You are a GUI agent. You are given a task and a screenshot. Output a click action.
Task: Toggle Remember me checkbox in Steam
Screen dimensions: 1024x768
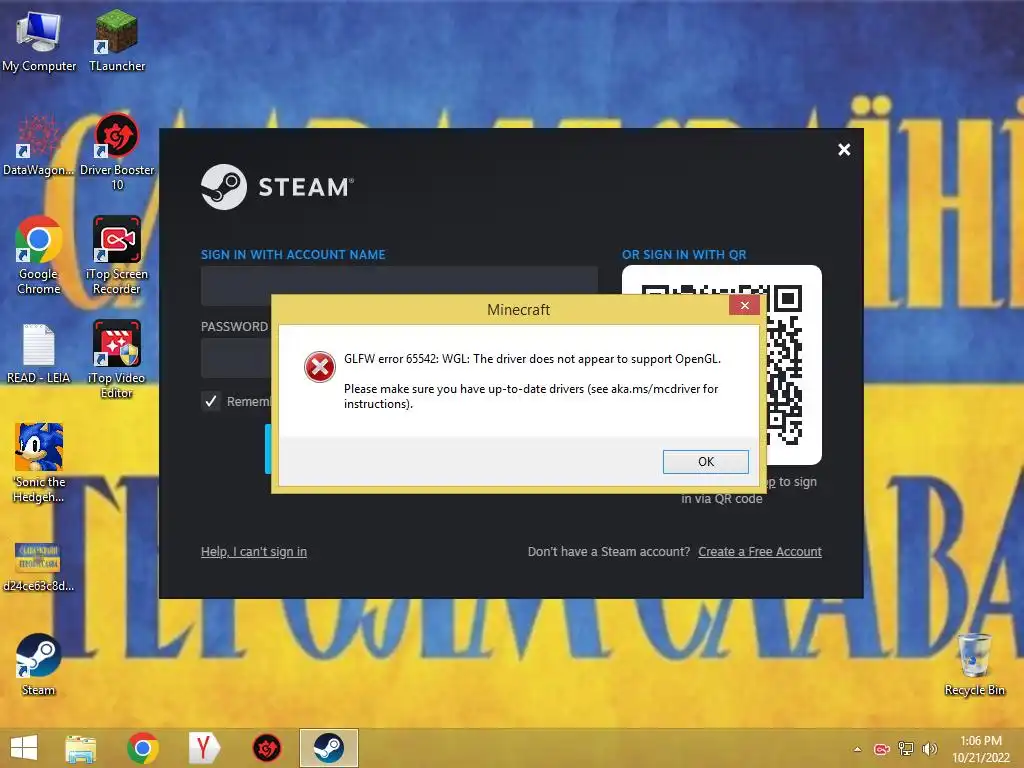211,401
